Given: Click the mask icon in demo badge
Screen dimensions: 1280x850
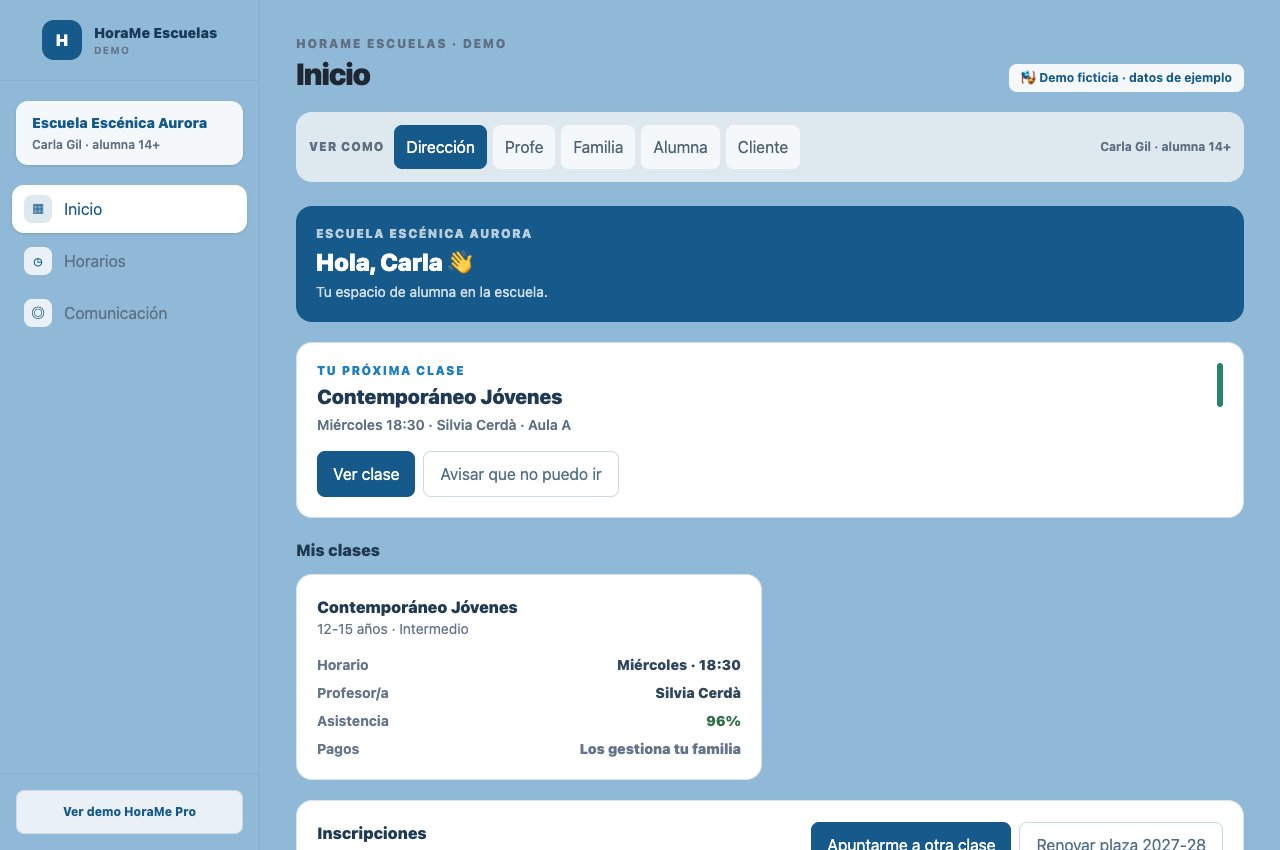Looking at the screenshot, I should [x=1028, y=77].
